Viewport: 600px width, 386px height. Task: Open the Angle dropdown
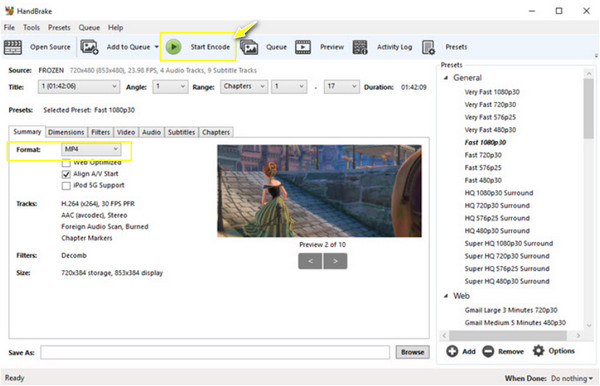pyautogui.click(x=170, y=86)
